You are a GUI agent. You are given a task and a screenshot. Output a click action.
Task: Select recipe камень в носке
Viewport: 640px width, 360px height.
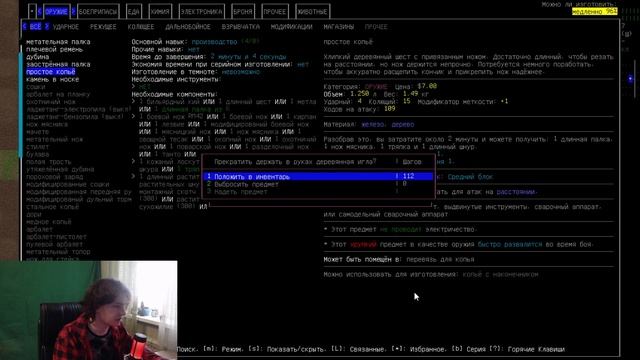coord(52,79)
